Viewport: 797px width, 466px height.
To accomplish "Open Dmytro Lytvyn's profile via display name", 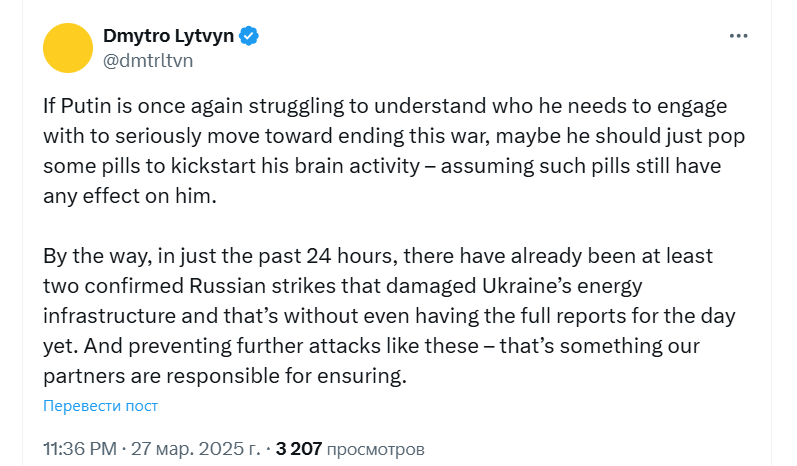I will 169,36.
